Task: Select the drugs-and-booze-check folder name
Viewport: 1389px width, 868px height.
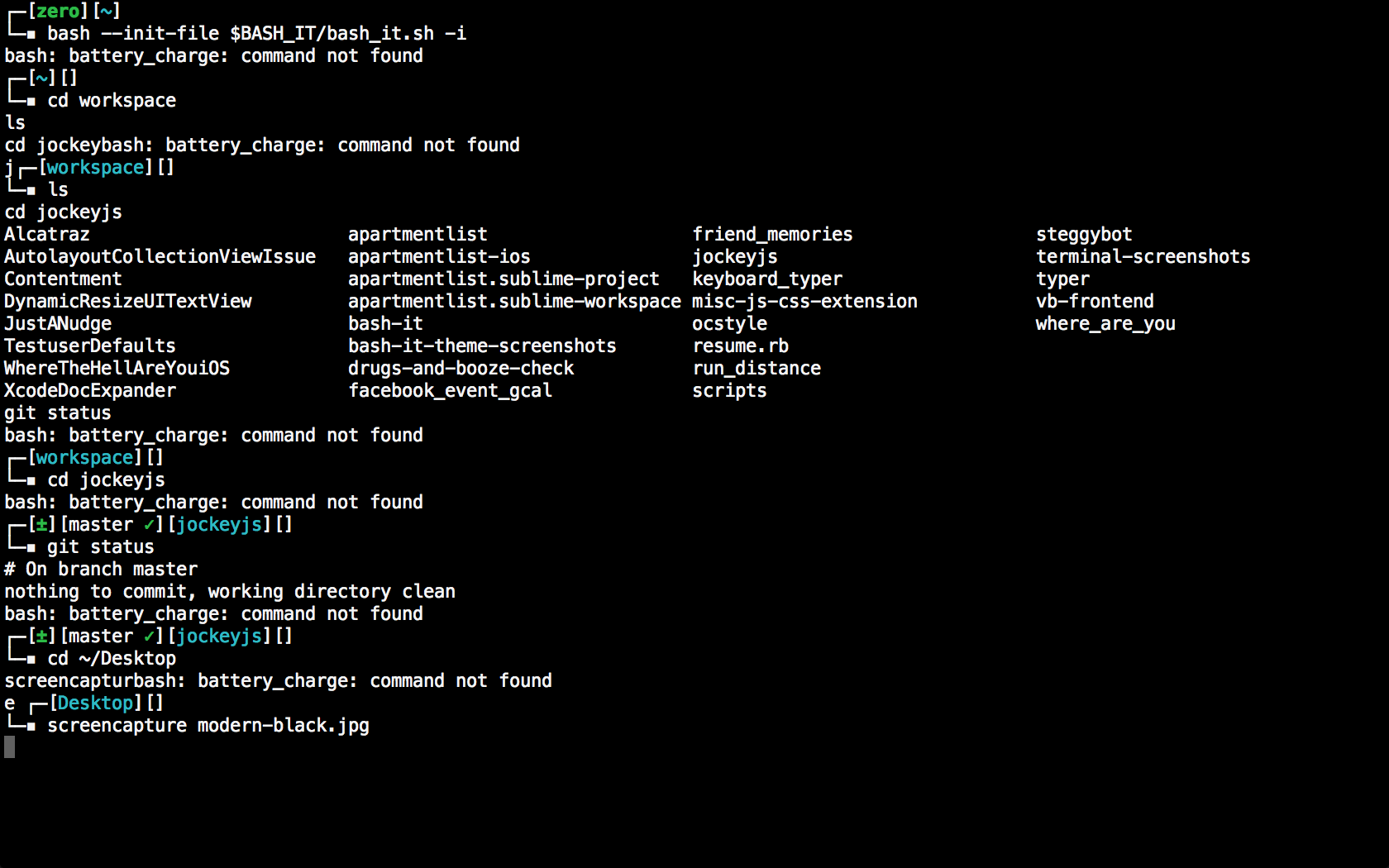Action: coord(461,369)
